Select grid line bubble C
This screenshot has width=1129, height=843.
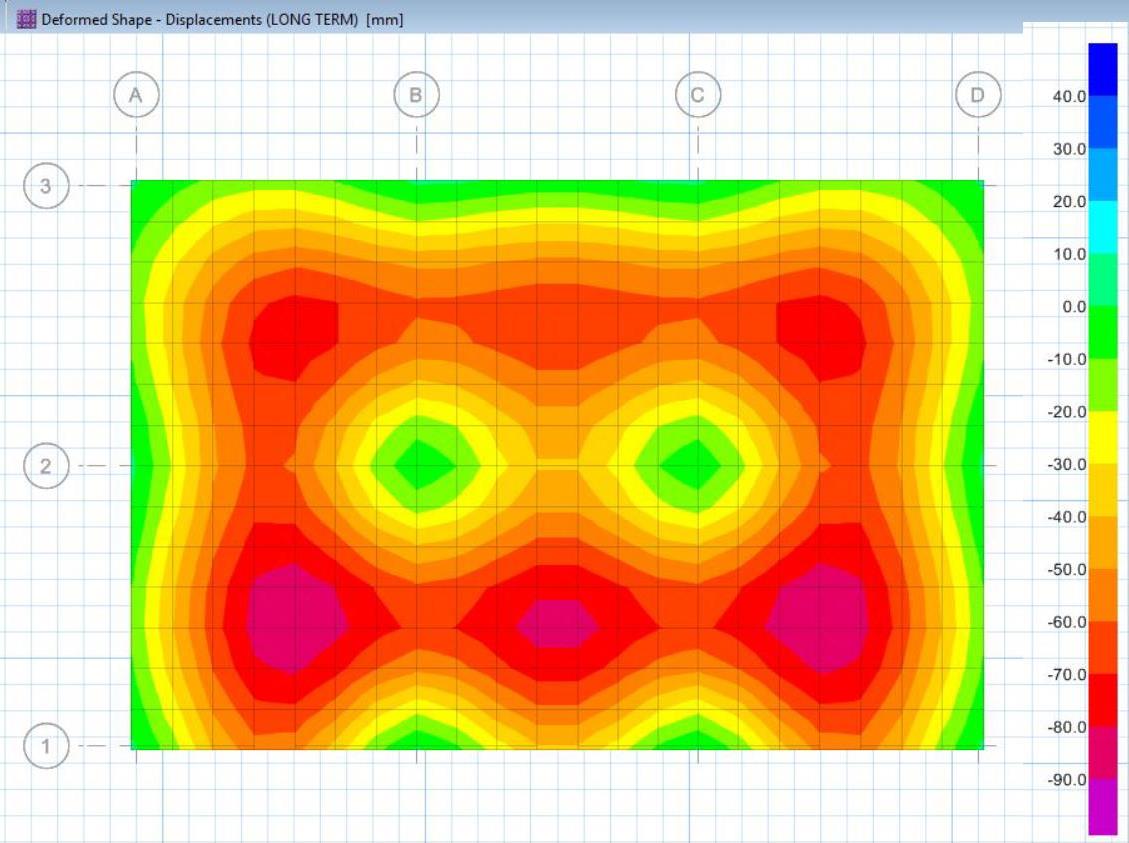pos(698,95)
